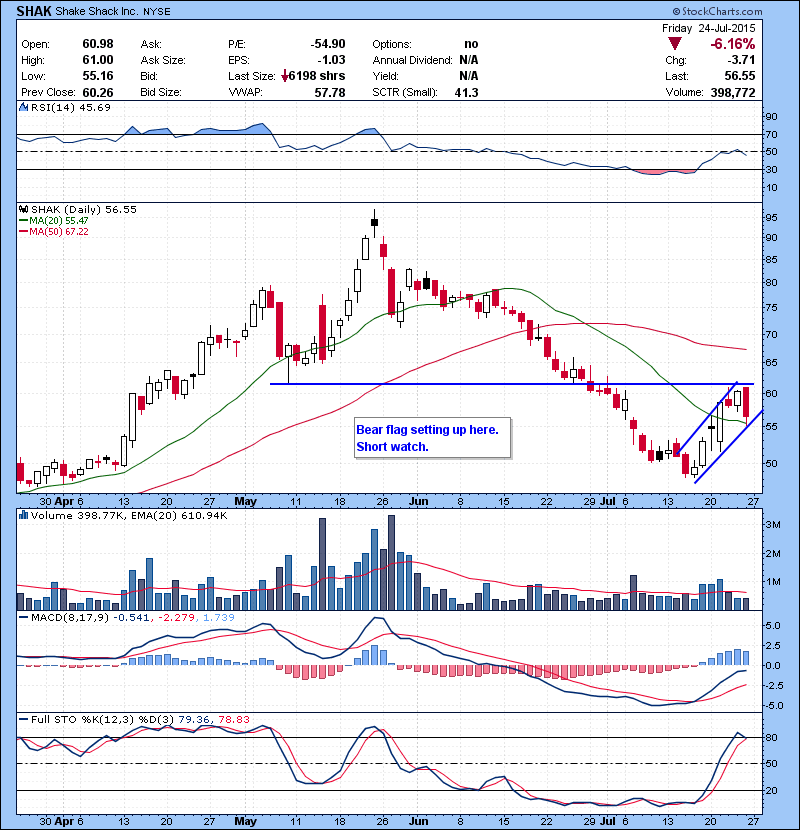Click the green MA(20) legend line marker
800x830 pixels.
[x=24, y=221]
